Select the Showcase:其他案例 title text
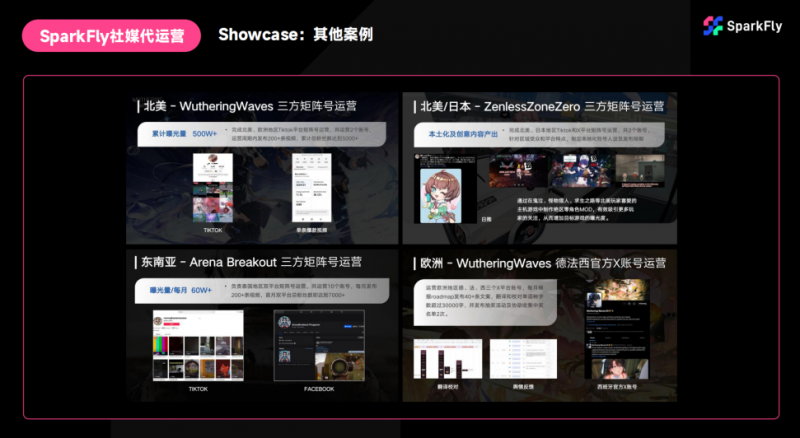Image resolution: width=800 pixels, height=438 pixels. (295, 35)
